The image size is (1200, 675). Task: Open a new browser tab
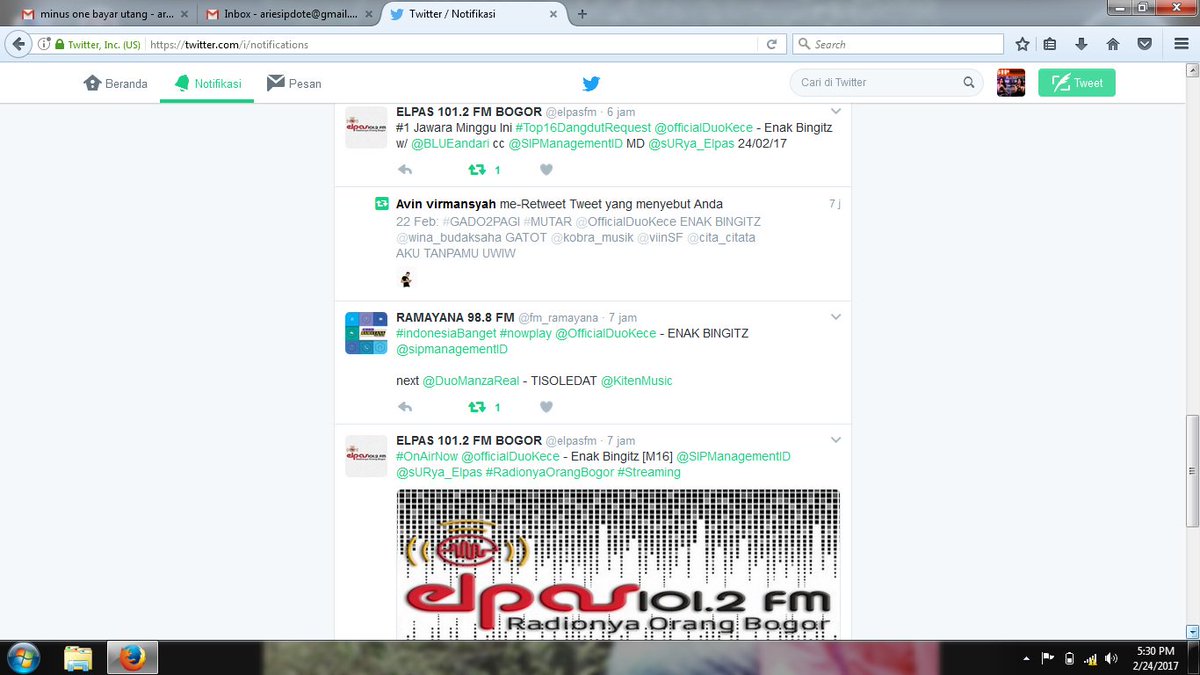point(582,14)
